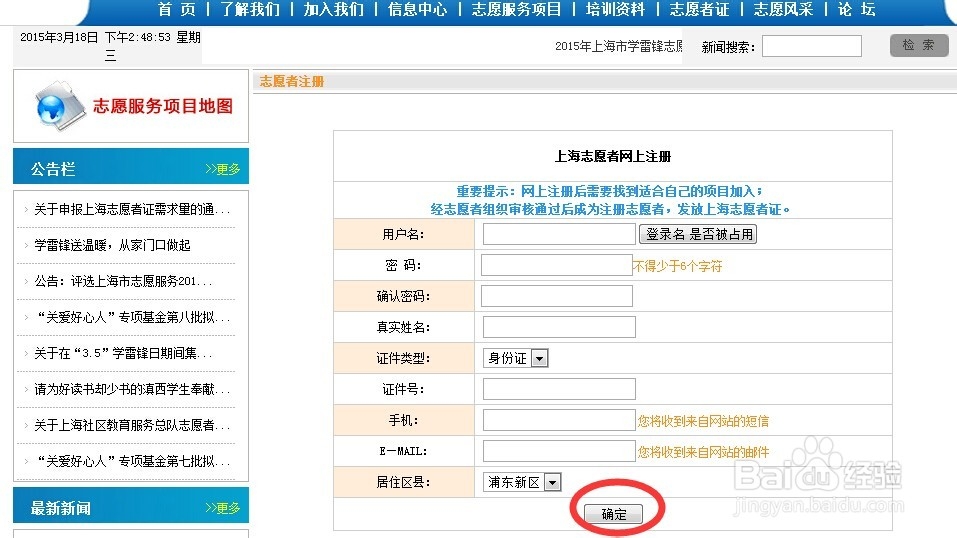Screen dimensions: 957x538
Task: Open notice 关于上海社区教育服务总队志愿者...
Action: [x=132, y=426]
